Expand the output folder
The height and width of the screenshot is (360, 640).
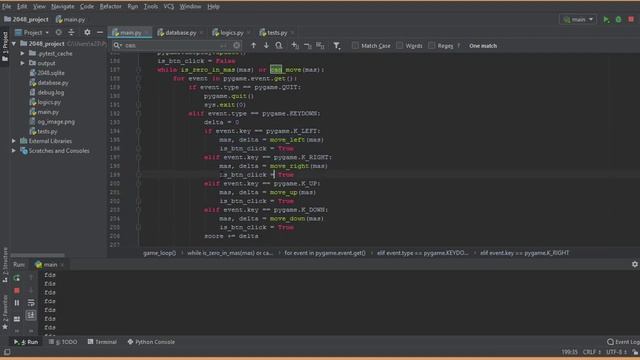[x=22, y=63]
